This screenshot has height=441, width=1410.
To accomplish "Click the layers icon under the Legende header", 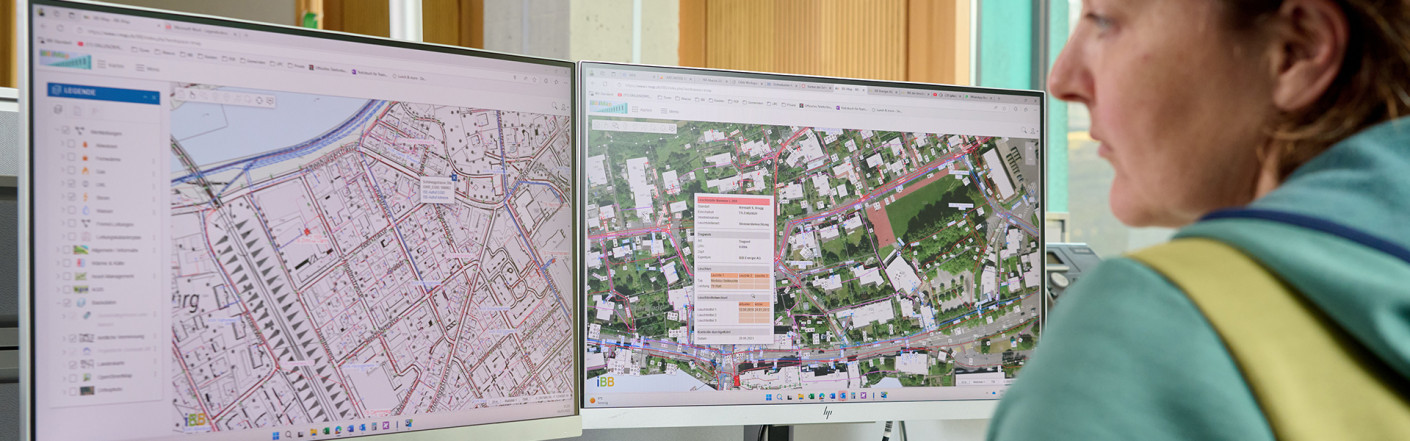I will [58, 110].
